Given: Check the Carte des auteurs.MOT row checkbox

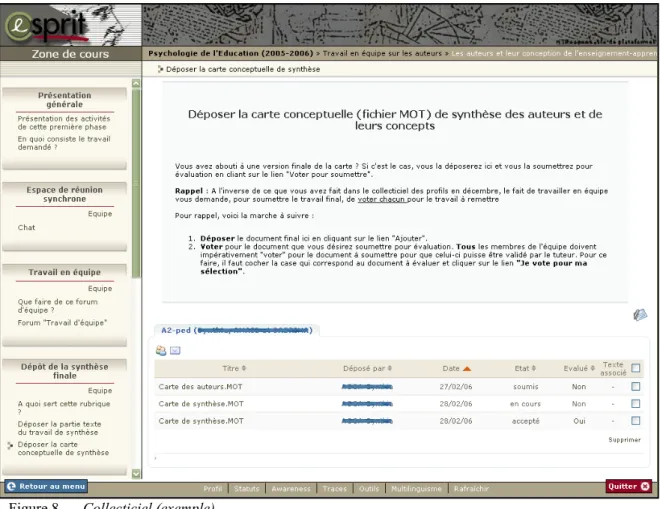Looking at the screenshot, I should pos(636,386).
